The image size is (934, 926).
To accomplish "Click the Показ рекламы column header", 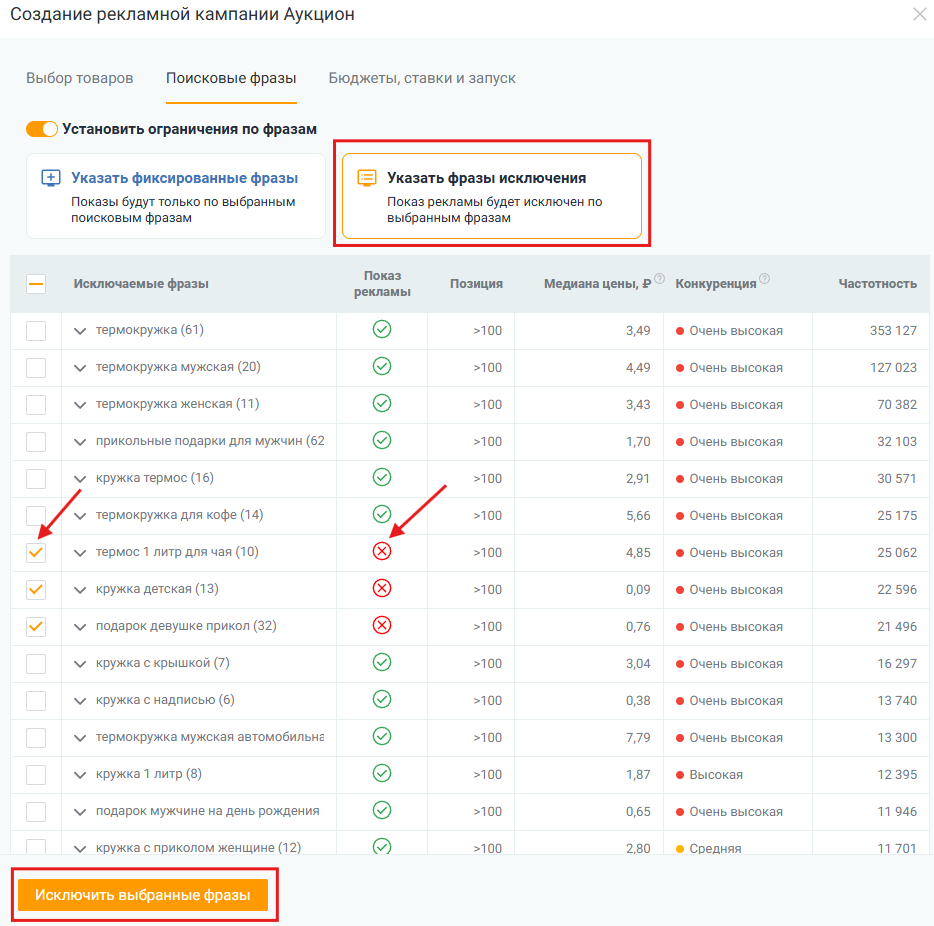I will pyautogui.click(x=382, y=283).
